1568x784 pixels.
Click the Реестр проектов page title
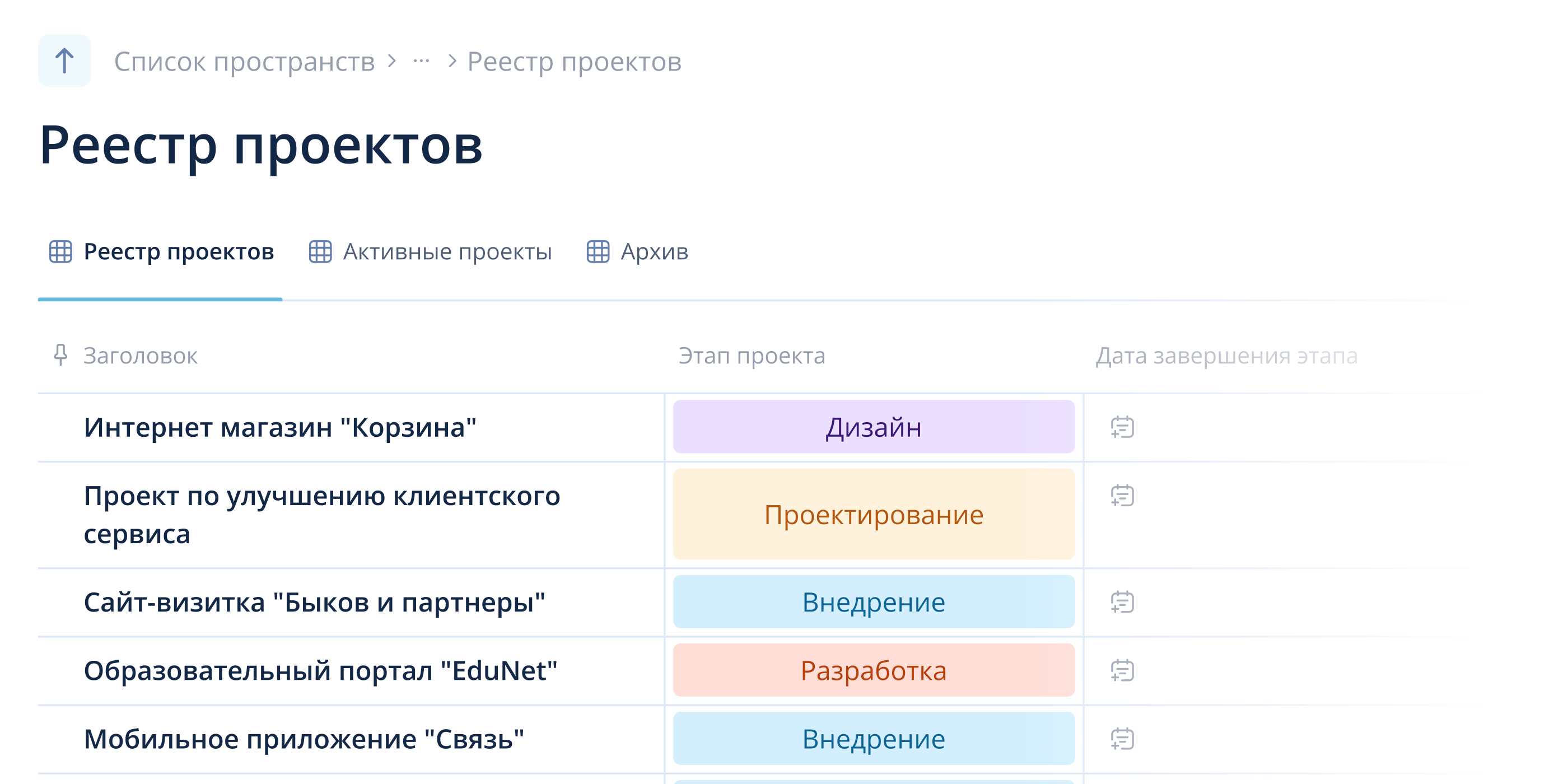click(x=261, y=146)
